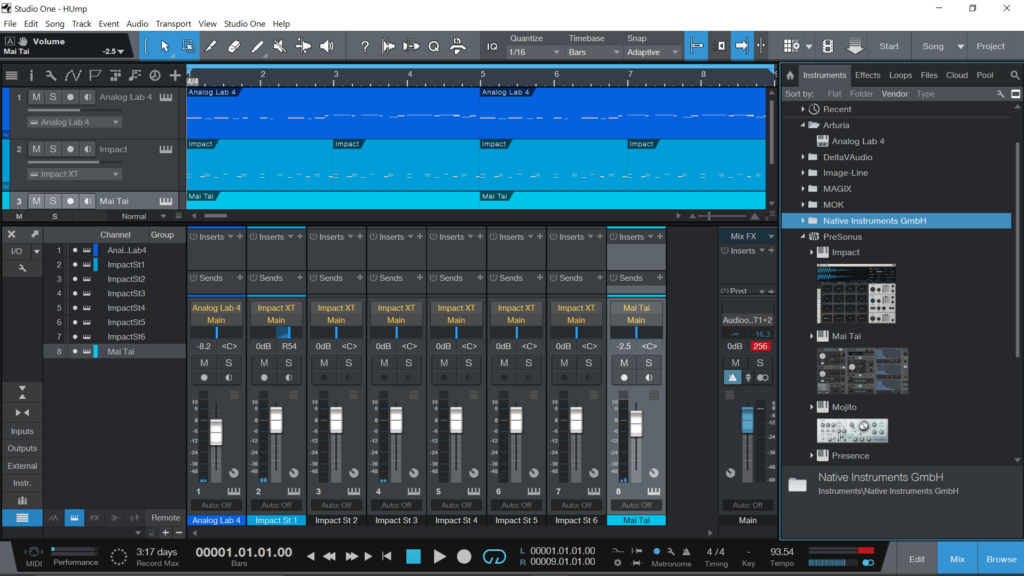The width and height of the screenshot is (1024, 576).
Task: Record-arm the Mai Tai track
Action: pyautogui.click(x=70, y=201)
